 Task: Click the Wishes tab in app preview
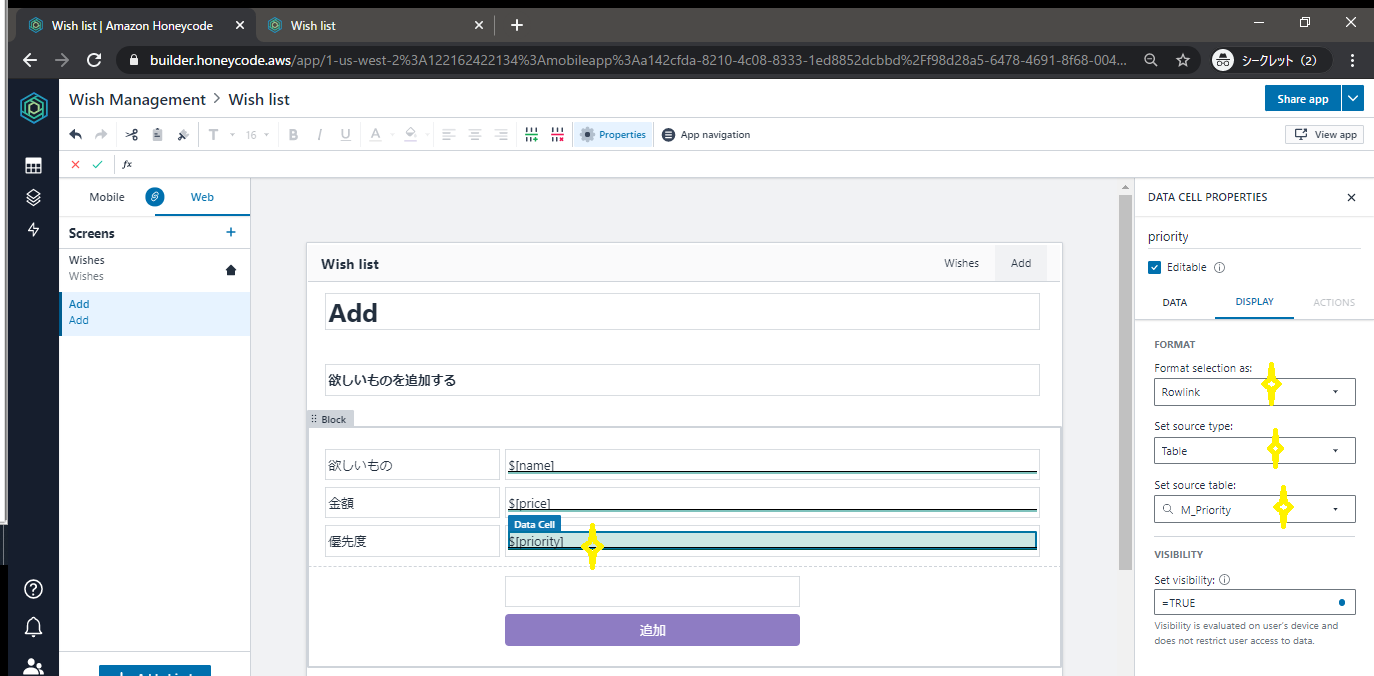962,263
